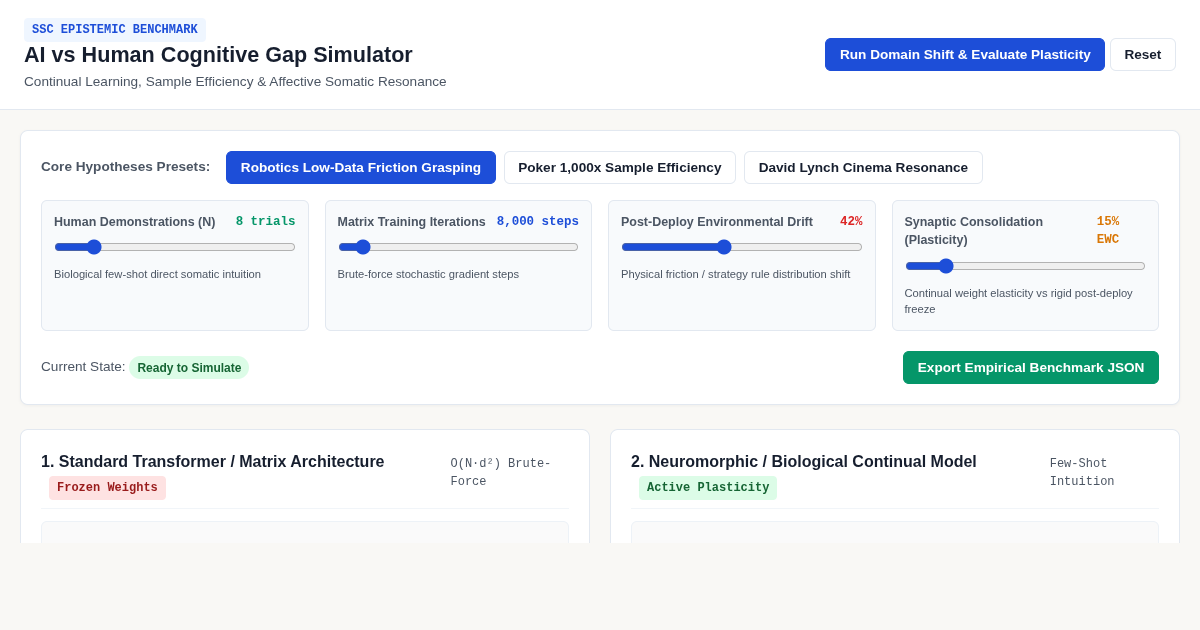Viewport: 1200px width, 630px height.
Task: Click the Ready to Simulate status badge
Action: 189,368
